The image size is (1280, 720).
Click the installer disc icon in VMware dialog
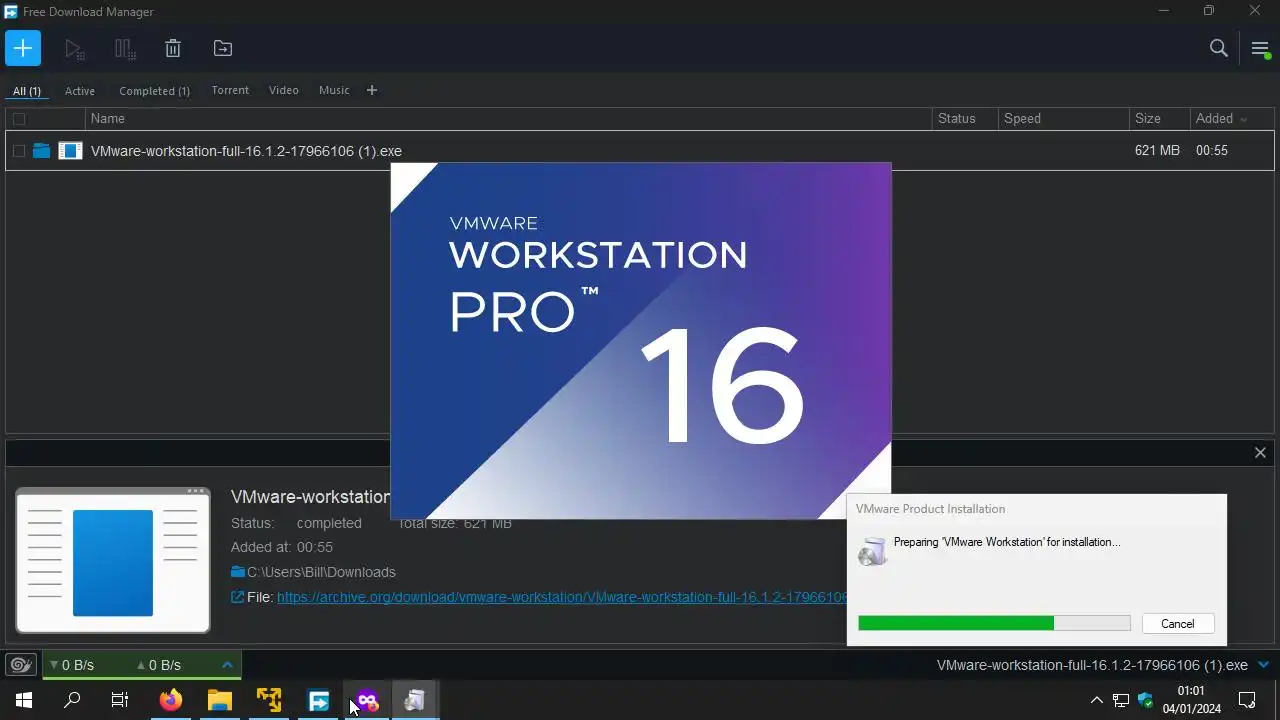[x=873, y=550]
